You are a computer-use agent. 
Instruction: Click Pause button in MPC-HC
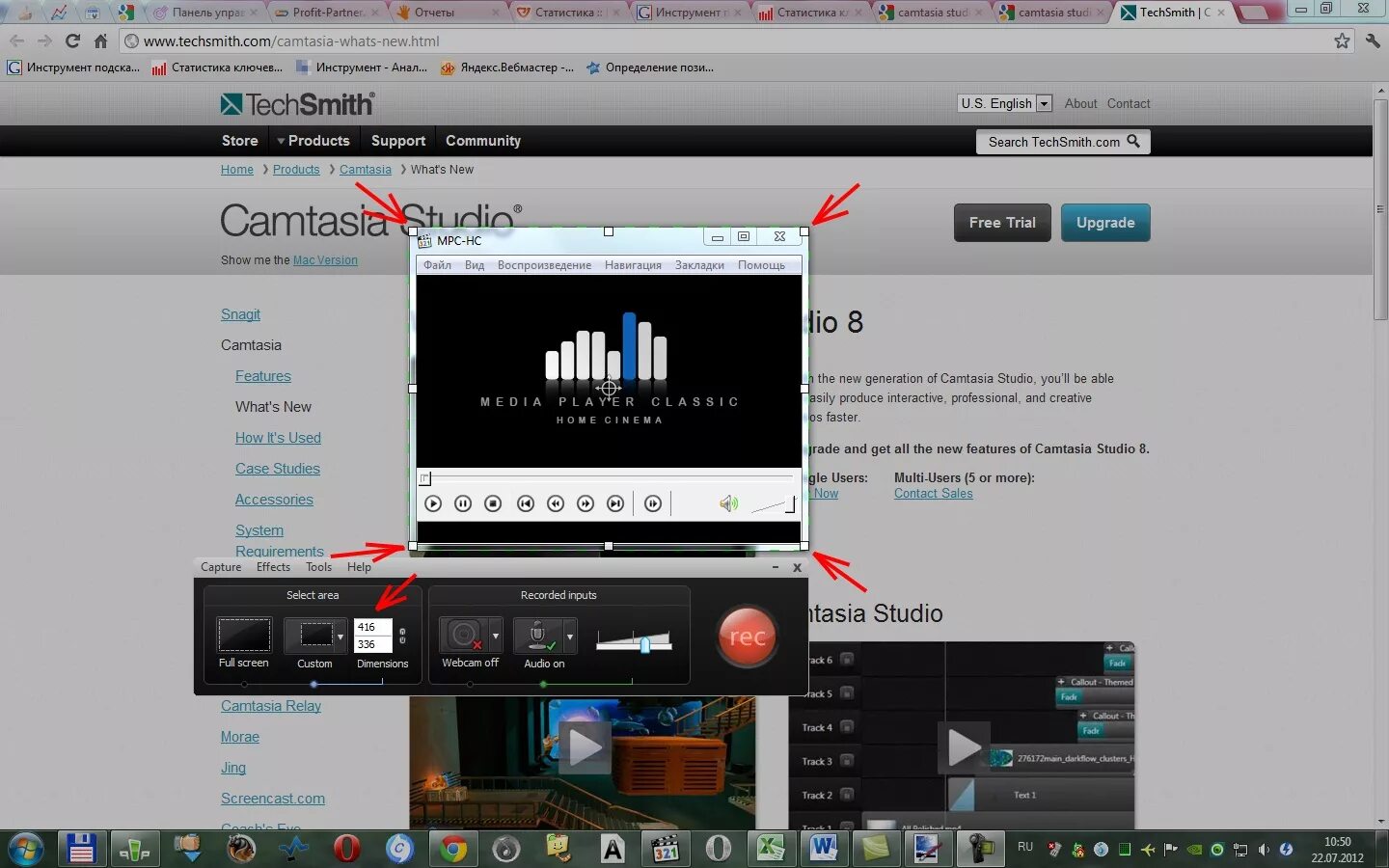463,503
